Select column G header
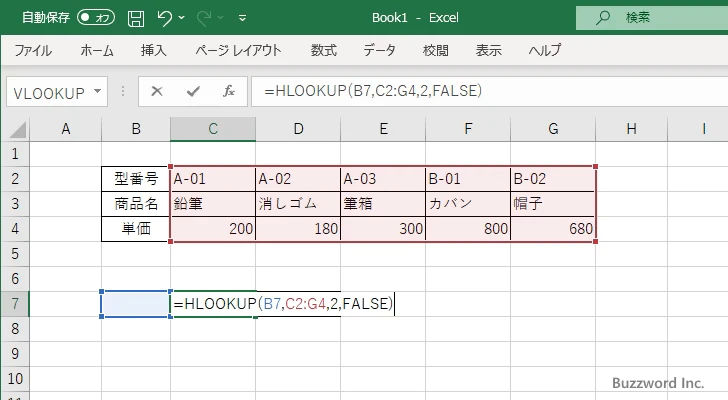 click(x=553, y=129)
